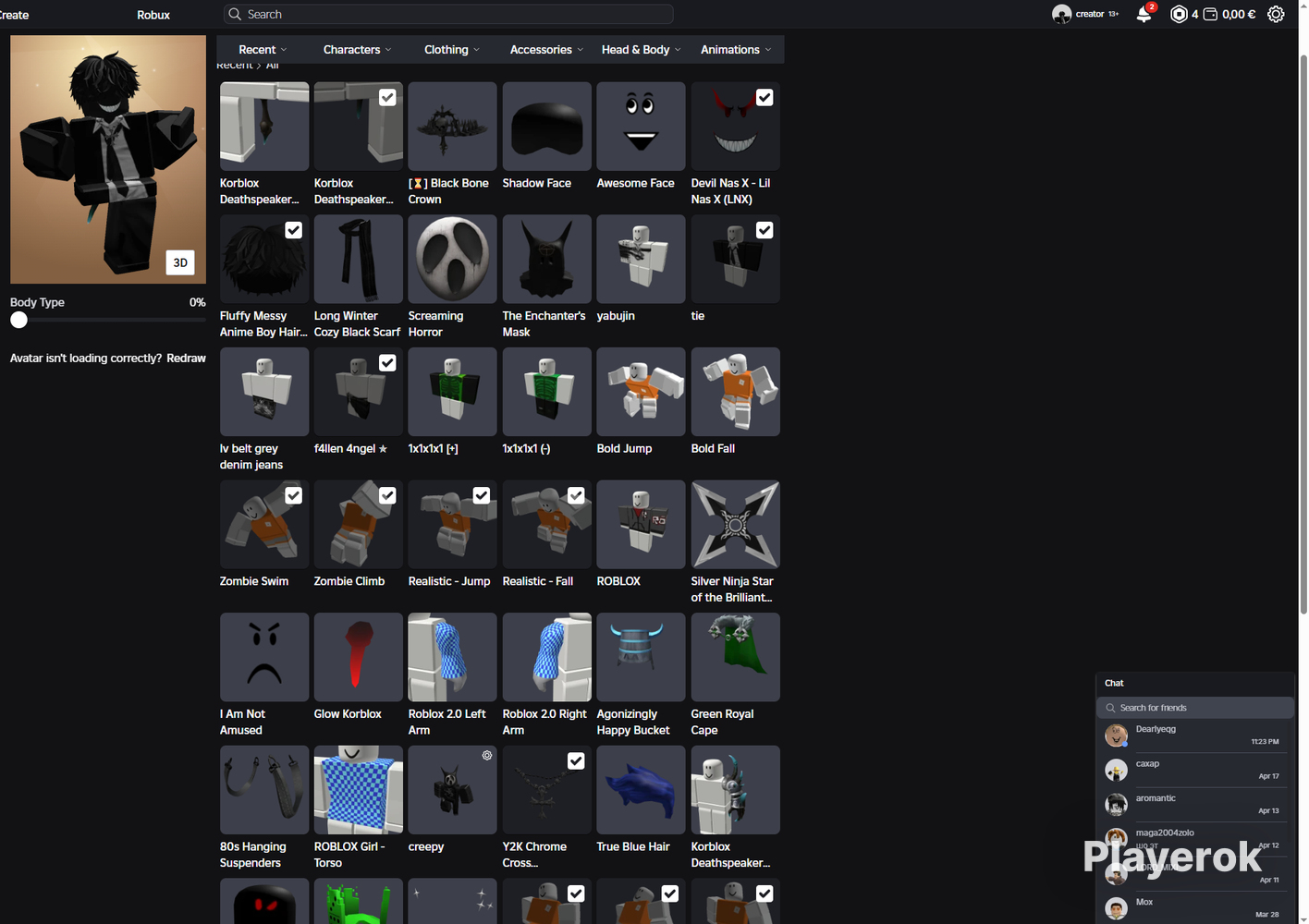Expand the Animations dropdown tab
Viewport: 1309px width, 924px height.
point(735,50)
